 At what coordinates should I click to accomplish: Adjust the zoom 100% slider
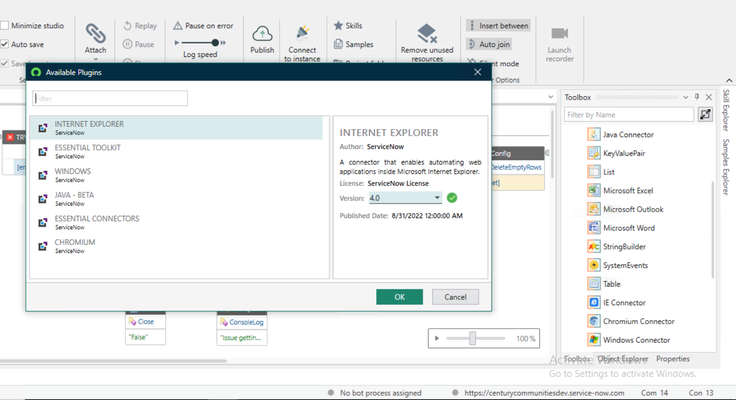tap(475, 338)
